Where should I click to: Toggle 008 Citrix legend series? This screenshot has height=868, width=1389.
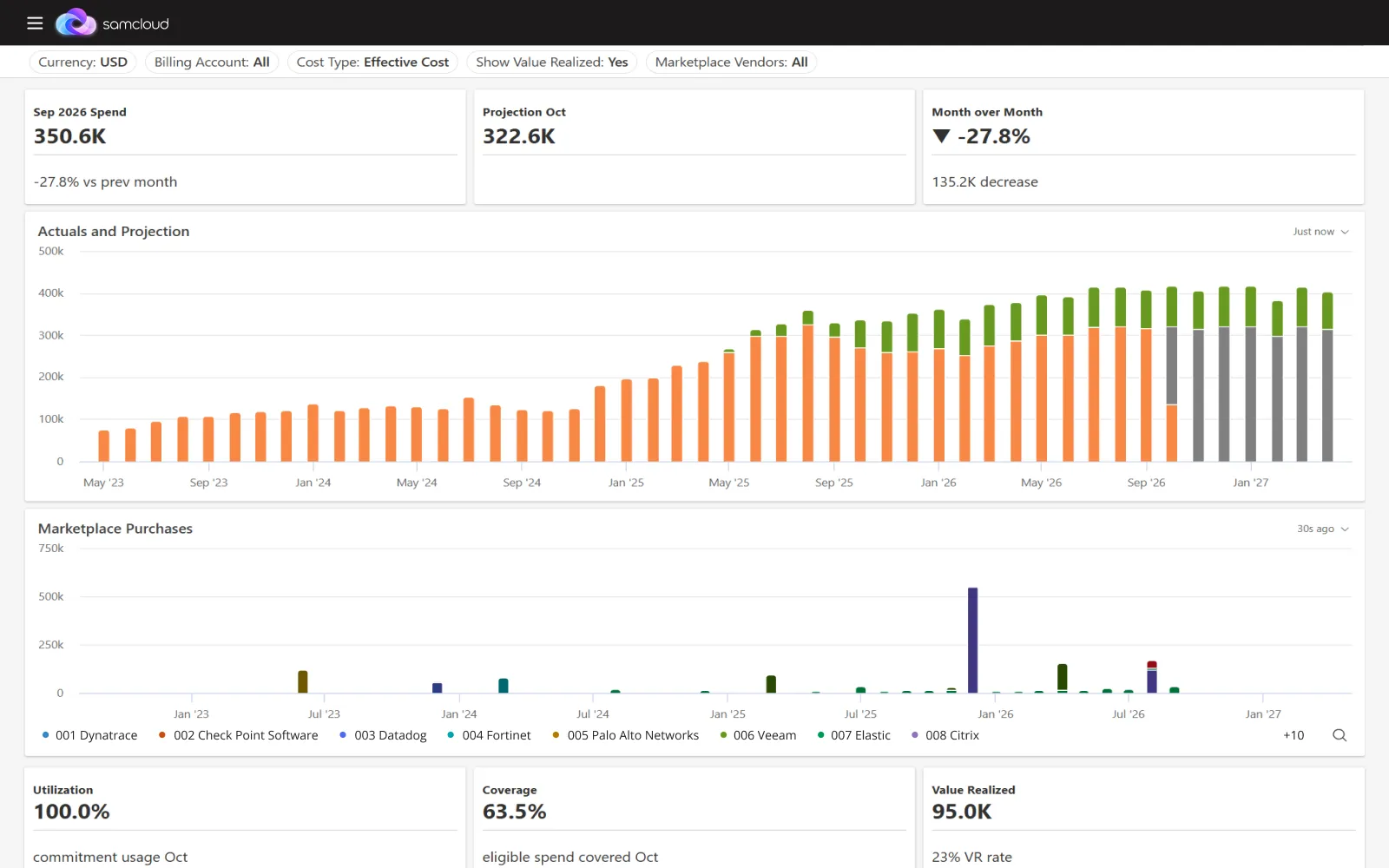point(945,735)
